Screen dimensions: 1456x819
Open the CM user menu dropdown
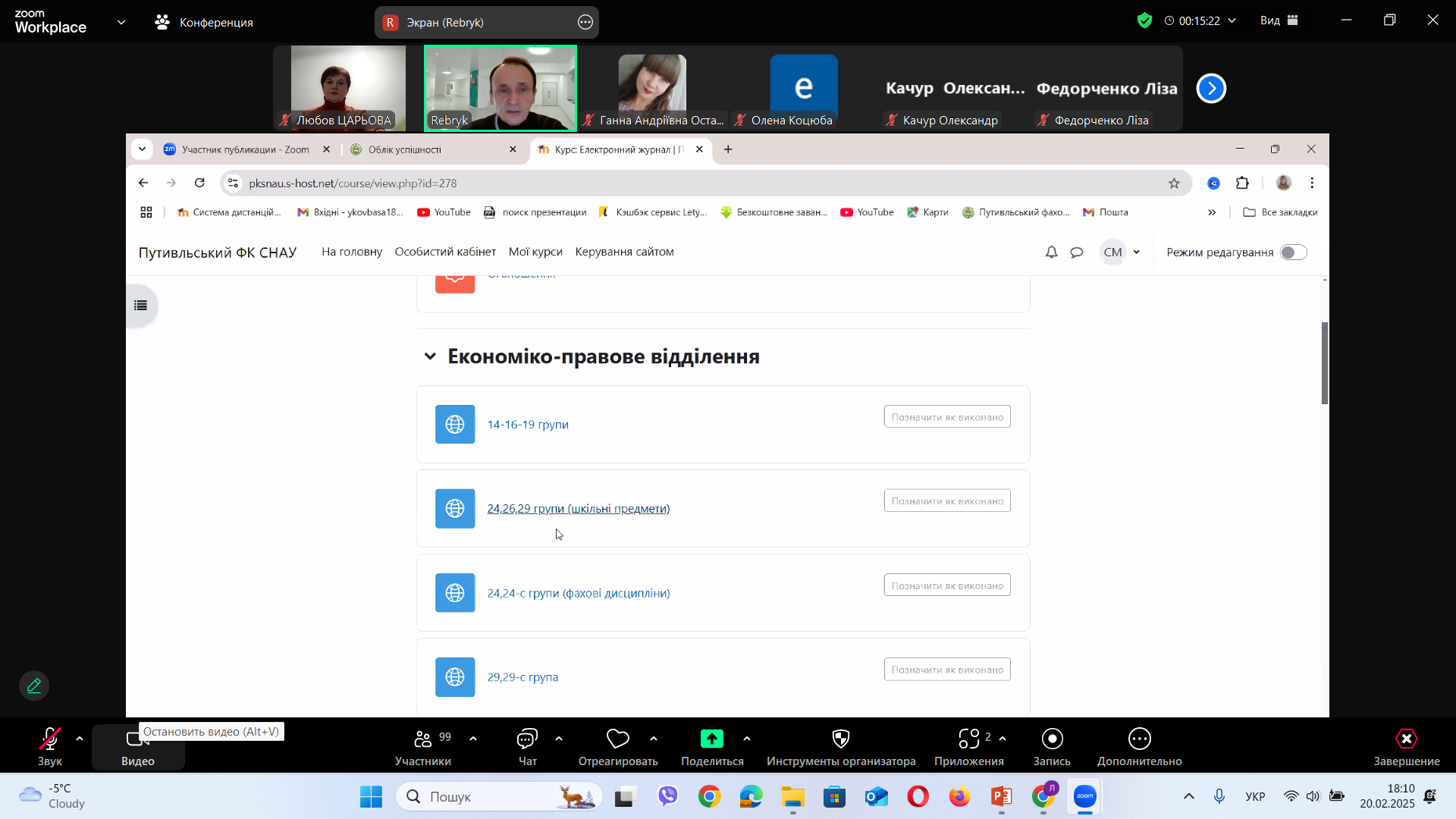pos(1121,253)
